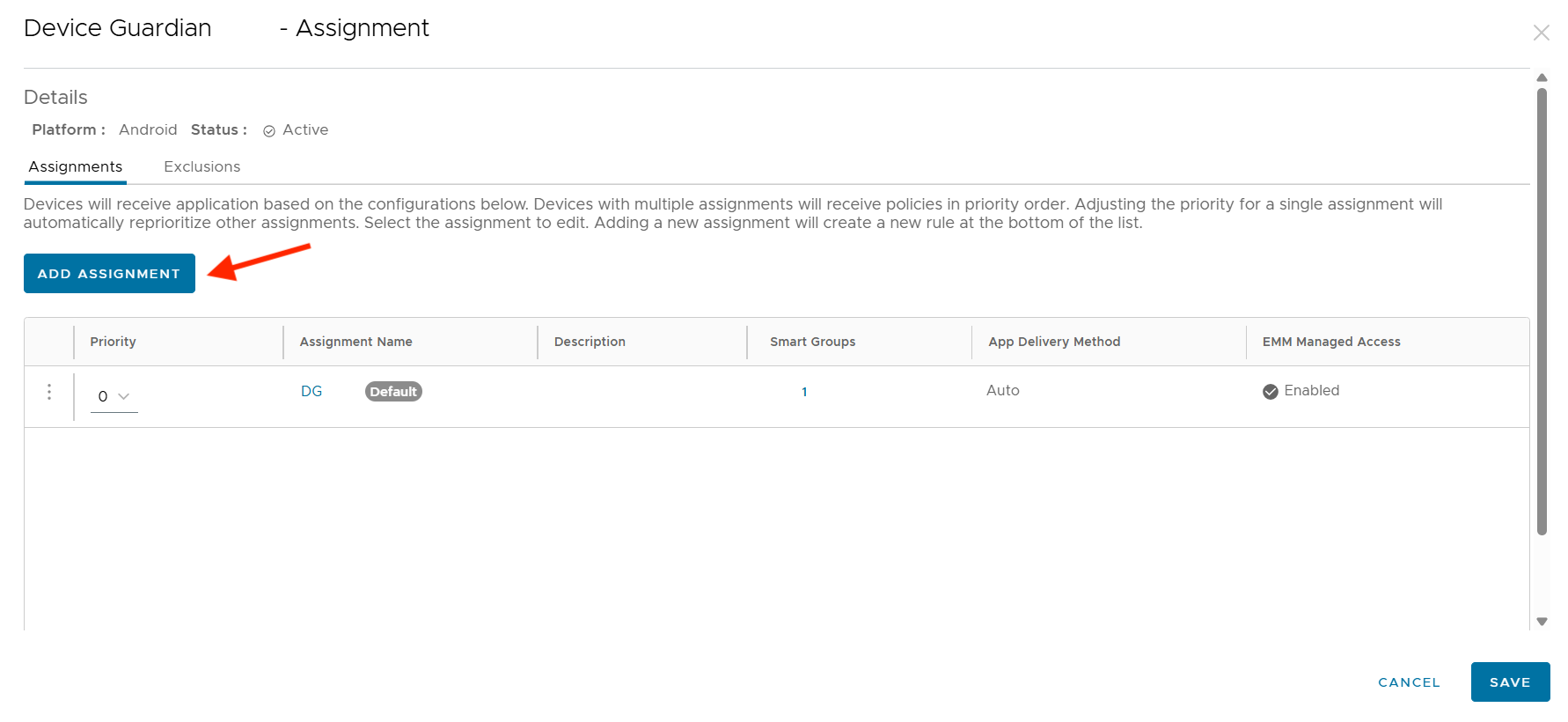Click the scrollbar up arrow
Viewport: 1568px width, 722px height.
tap(1542, 77)
